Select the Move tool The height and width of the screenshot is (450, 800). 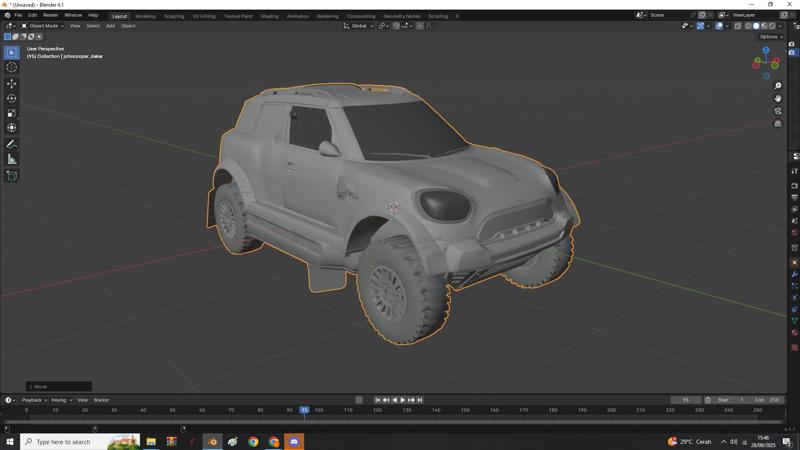(x=11, y=83)
